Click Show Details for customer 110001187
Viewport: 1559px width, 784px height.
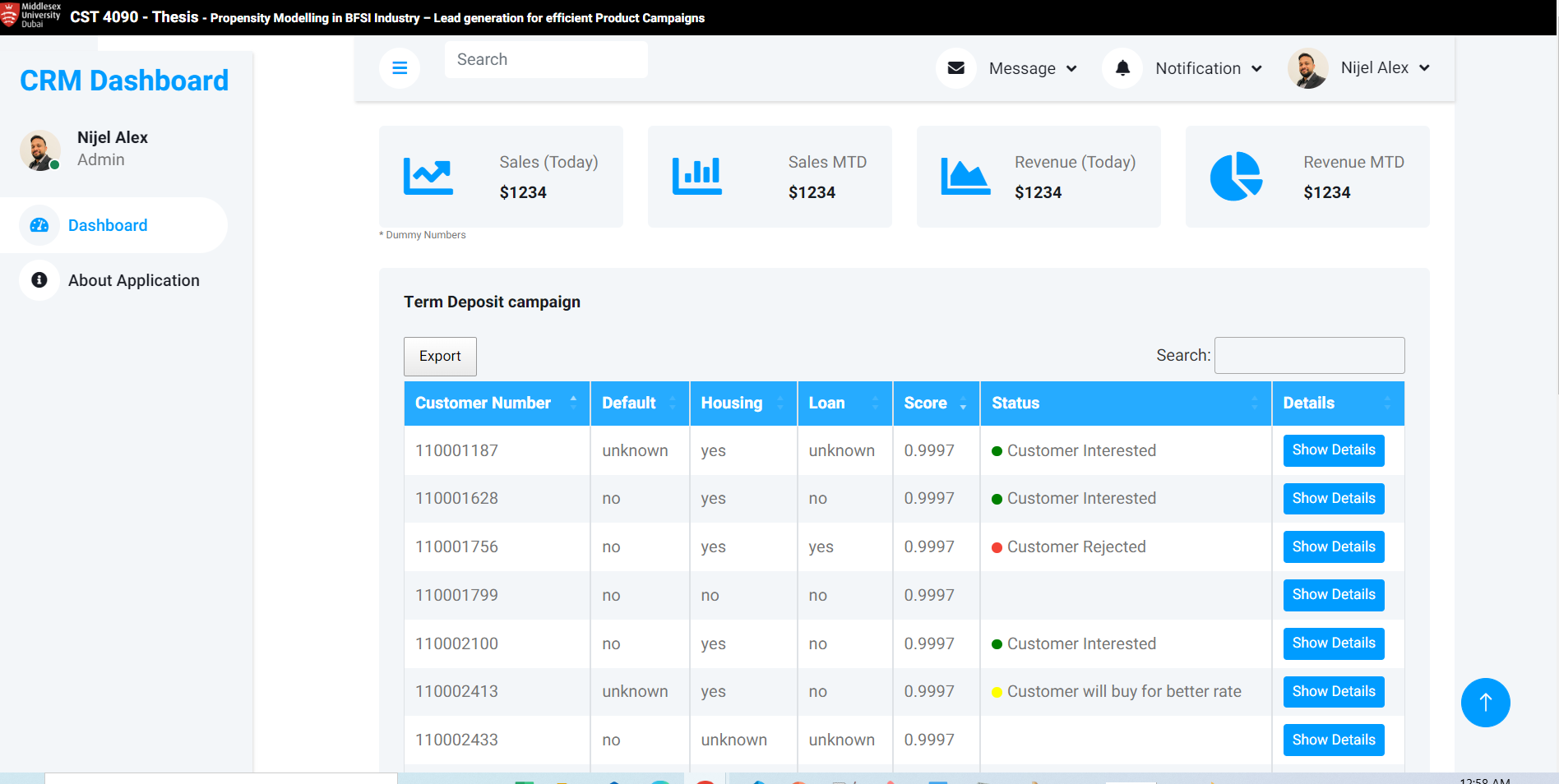coord(1333,450)
